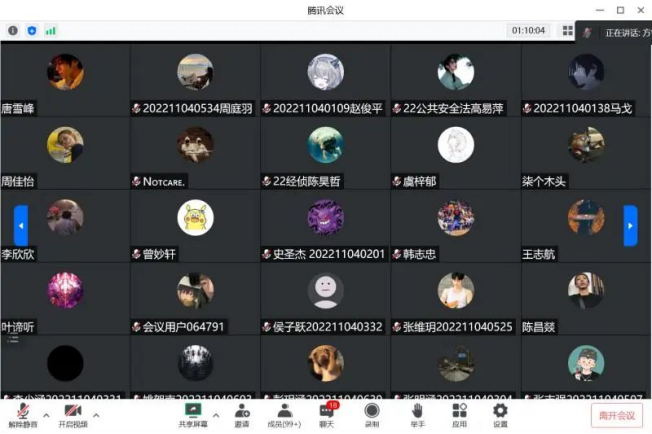Viewport: 652px width, 434px height.
Task: Open members list (成员 99+)
Action: [x=284, y=415]
